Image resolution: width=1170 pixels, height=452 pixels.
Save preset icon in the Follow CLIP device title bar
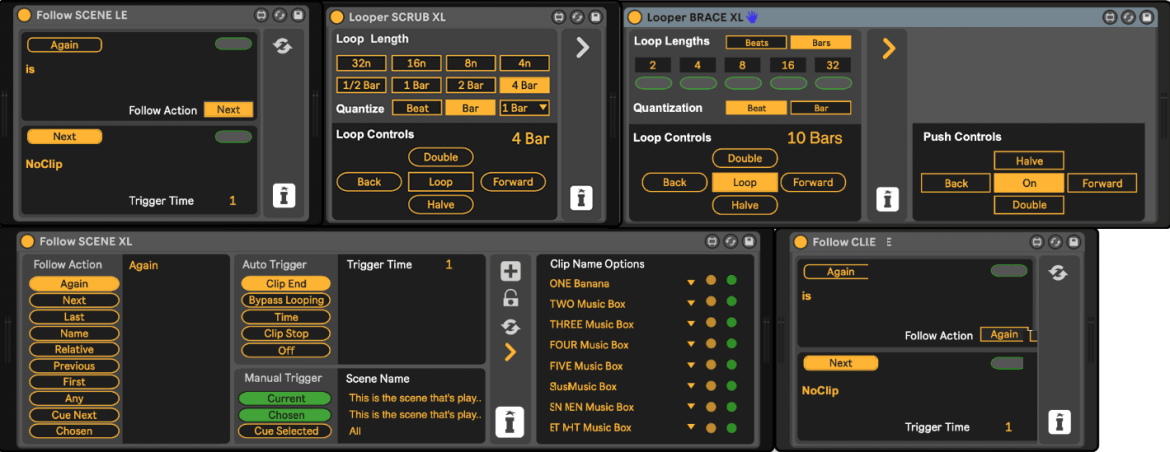tap(1074, 242)
